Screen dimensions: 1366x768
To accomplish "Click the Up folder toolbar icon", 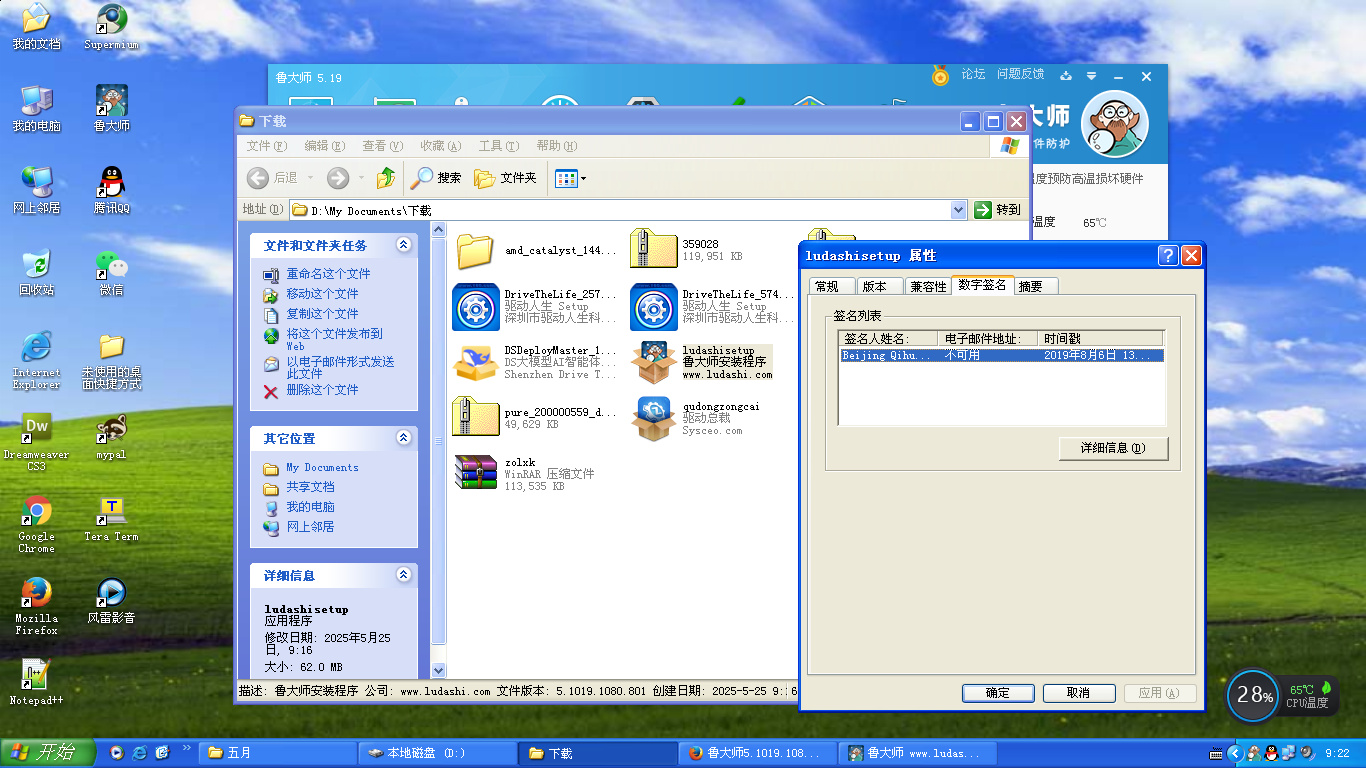I will [386, 178].
